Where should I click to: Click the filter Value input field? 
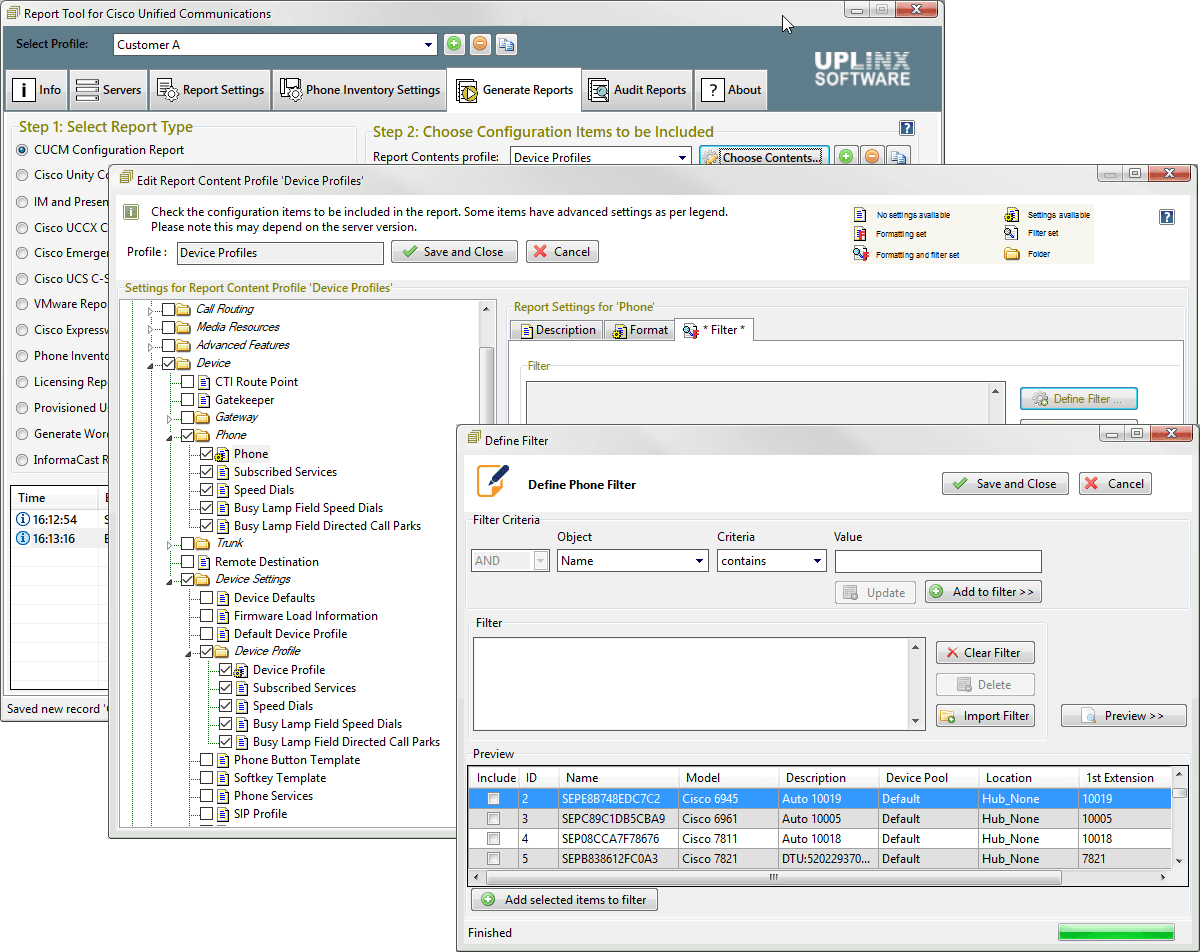click(x=938, y=561)
